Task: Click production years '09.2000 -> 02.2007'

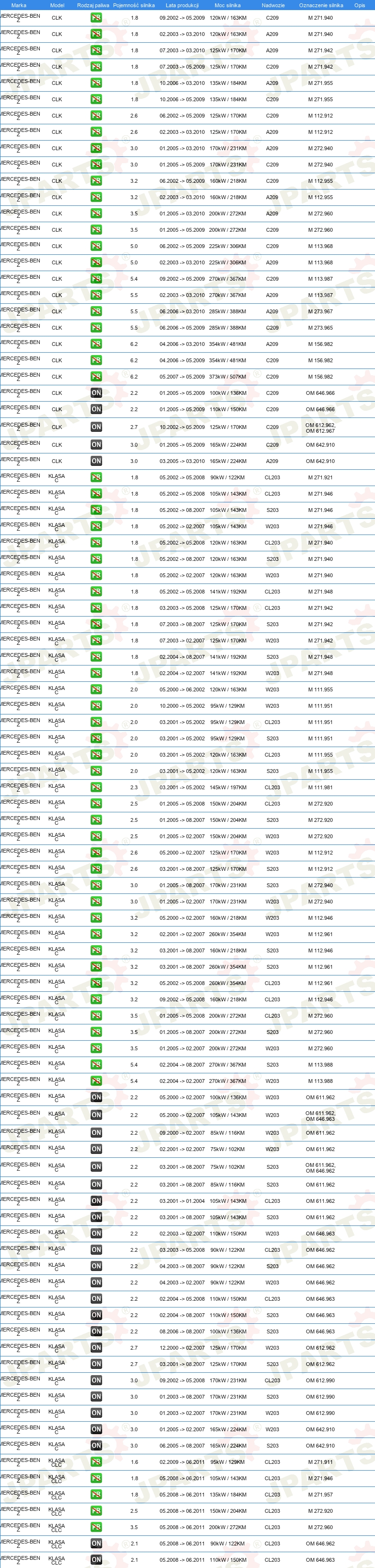Action: (x=182, y=1133)
